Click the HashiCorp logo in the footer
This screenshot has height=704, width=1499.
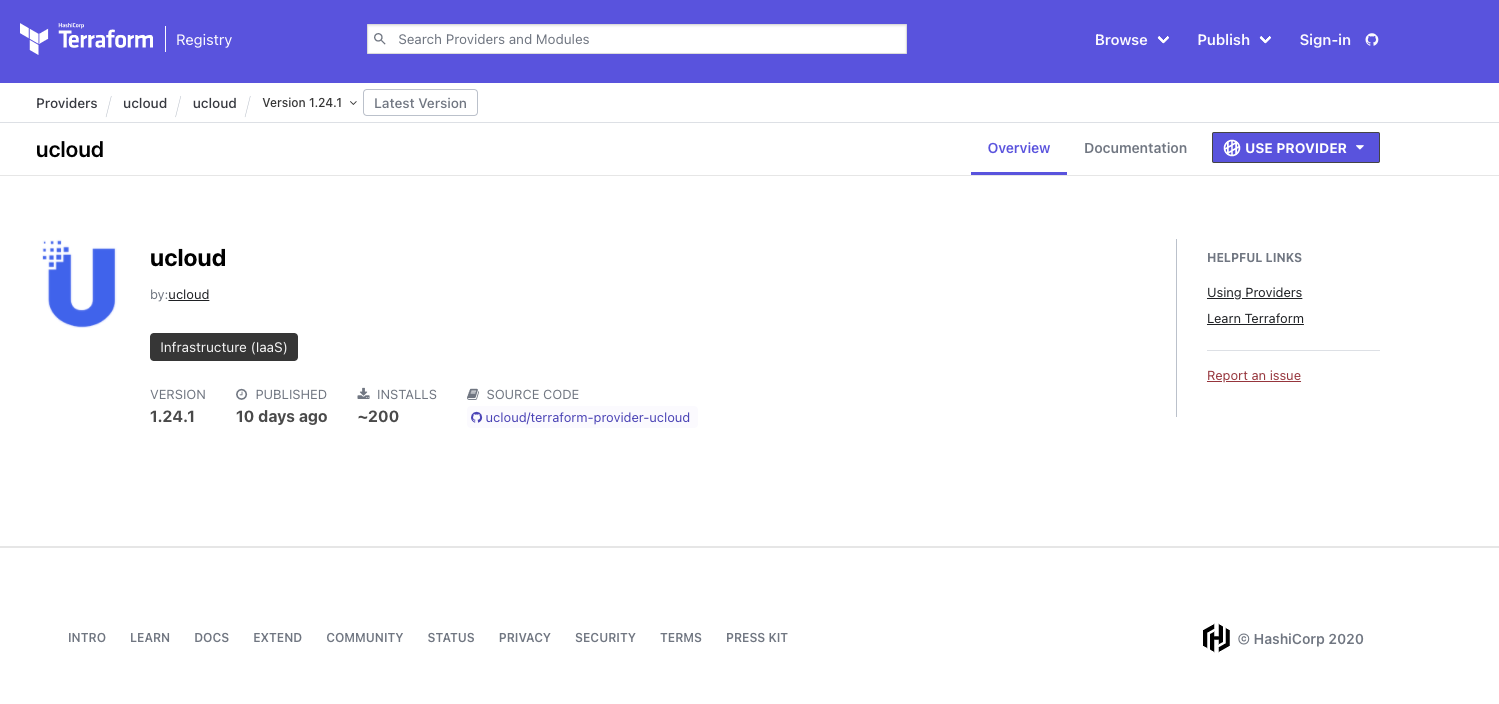click(1216, 638)
